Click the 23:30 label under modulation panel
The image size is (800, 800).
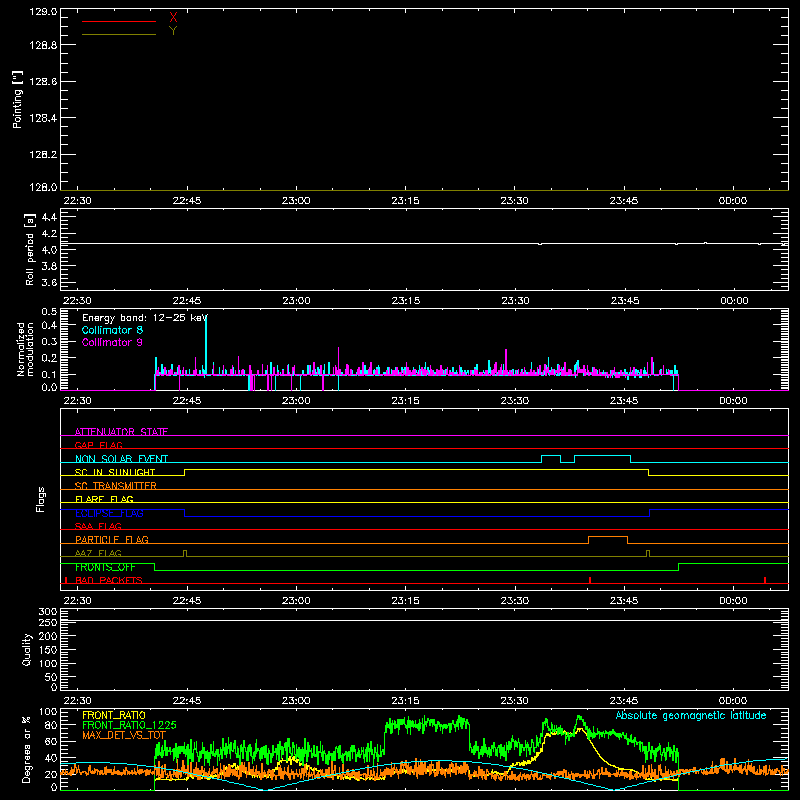pos(514,401)
